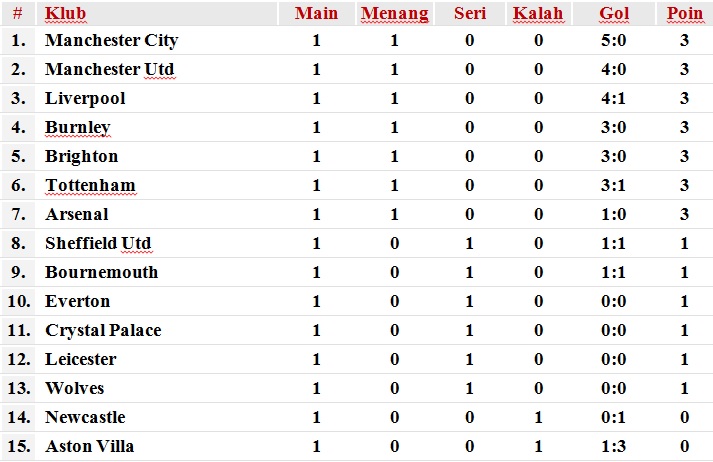Click the Newcastle club name
Screen dimensions: 713x462
(x=85, y=417)
